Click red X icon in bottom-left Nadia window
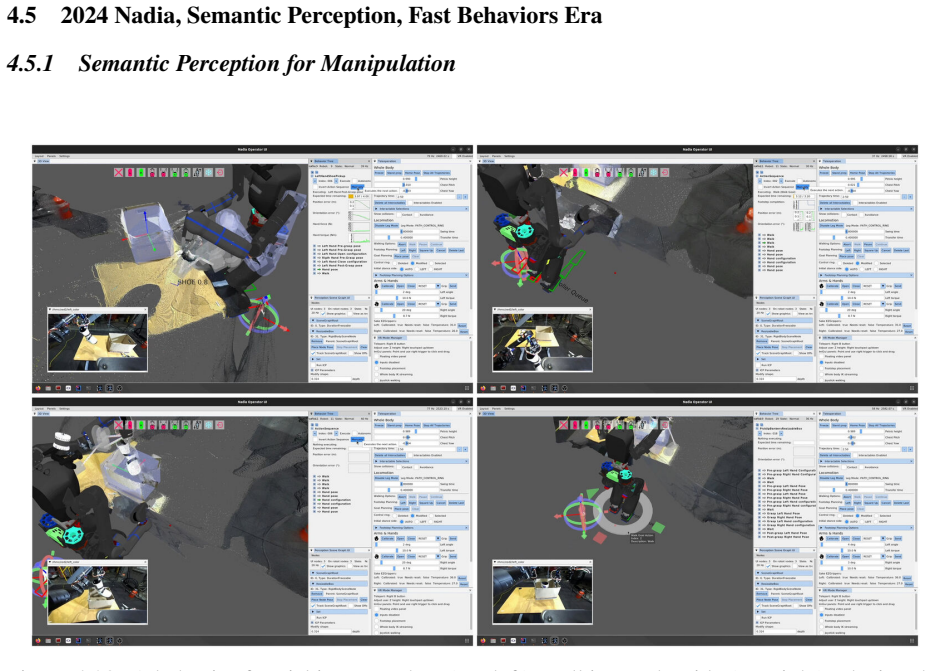Image resolution: width=931 pixels, height=671 pixels. (119, 425)
